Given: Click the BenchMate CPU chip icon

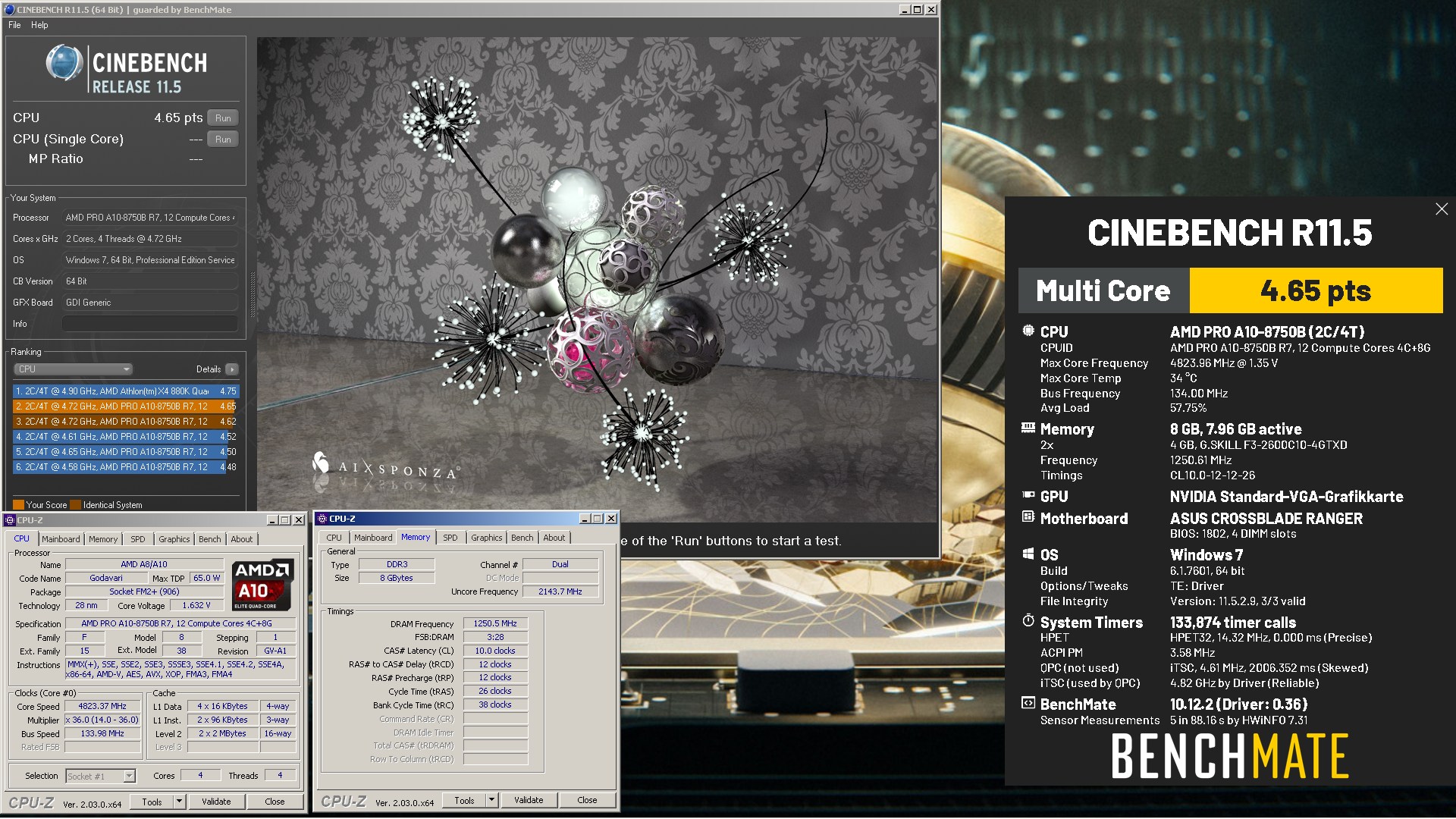Looking at the screenshot, I should (1028, 331).
